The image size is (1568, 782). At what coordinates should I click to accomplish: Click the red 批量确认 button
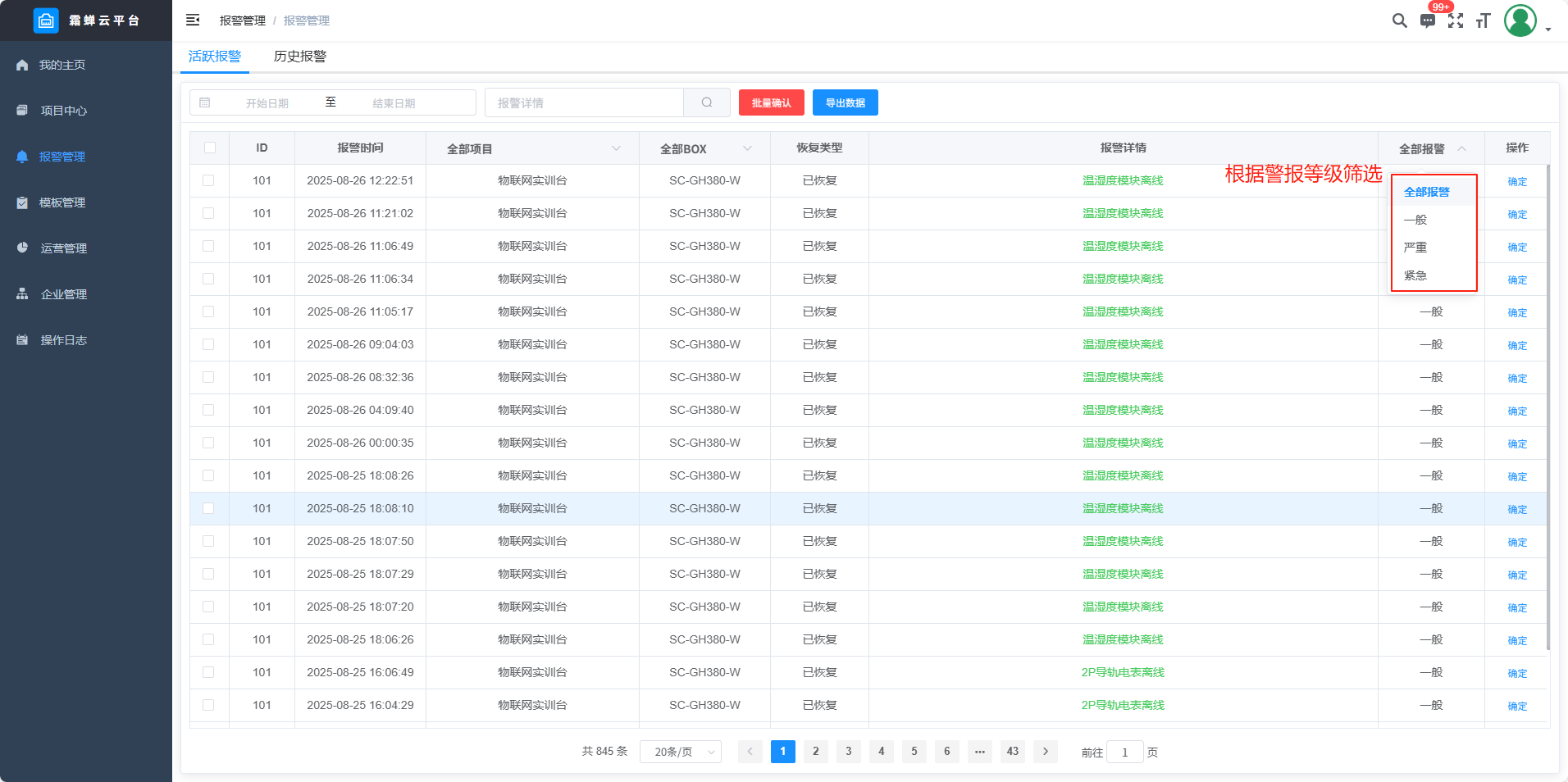(771, 103)
